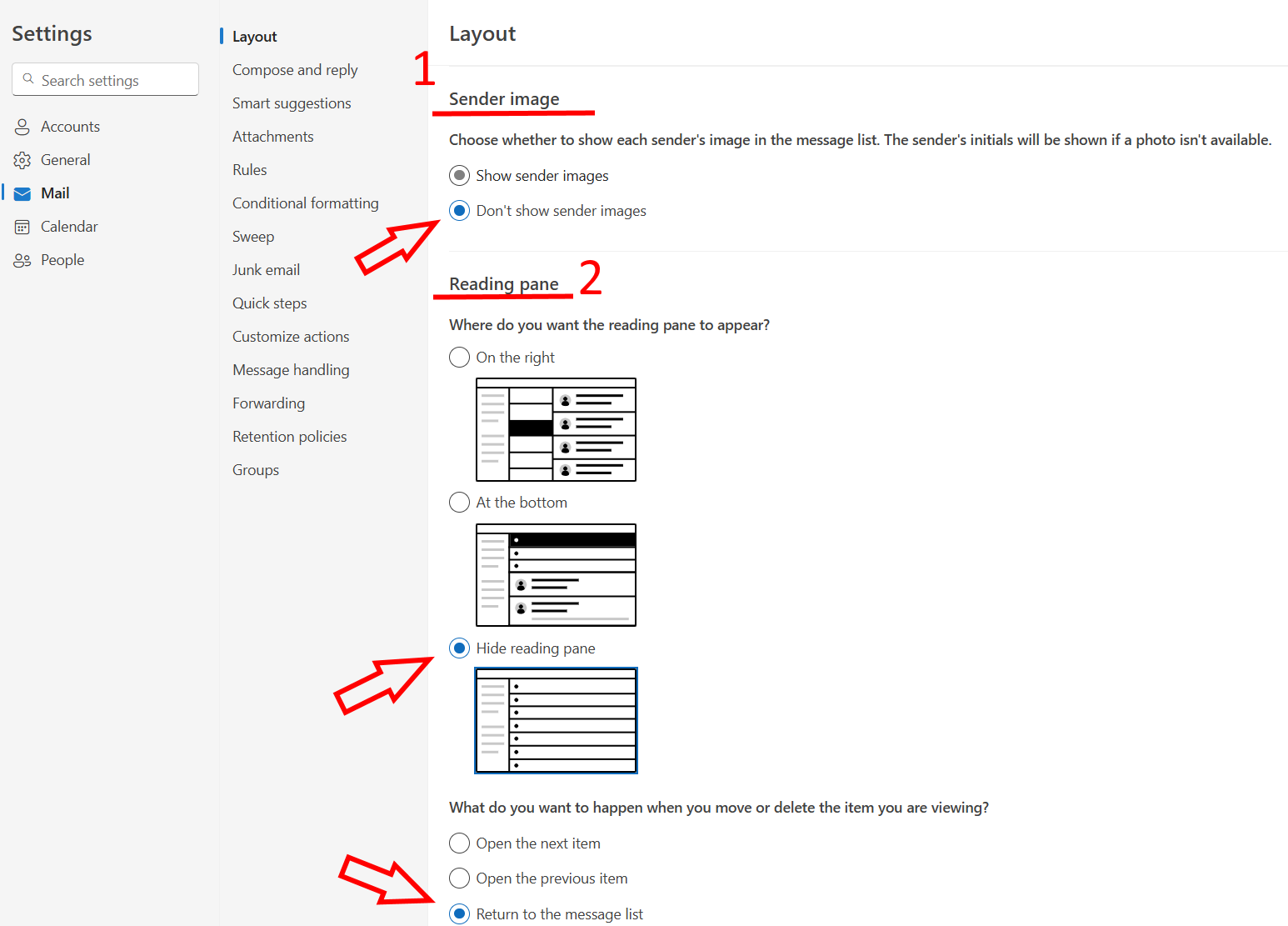Image resolution: width=1288 pixels, height=926 pixels.
Task: Choose At the bottom reading pane option
Action: coord(459,503)
